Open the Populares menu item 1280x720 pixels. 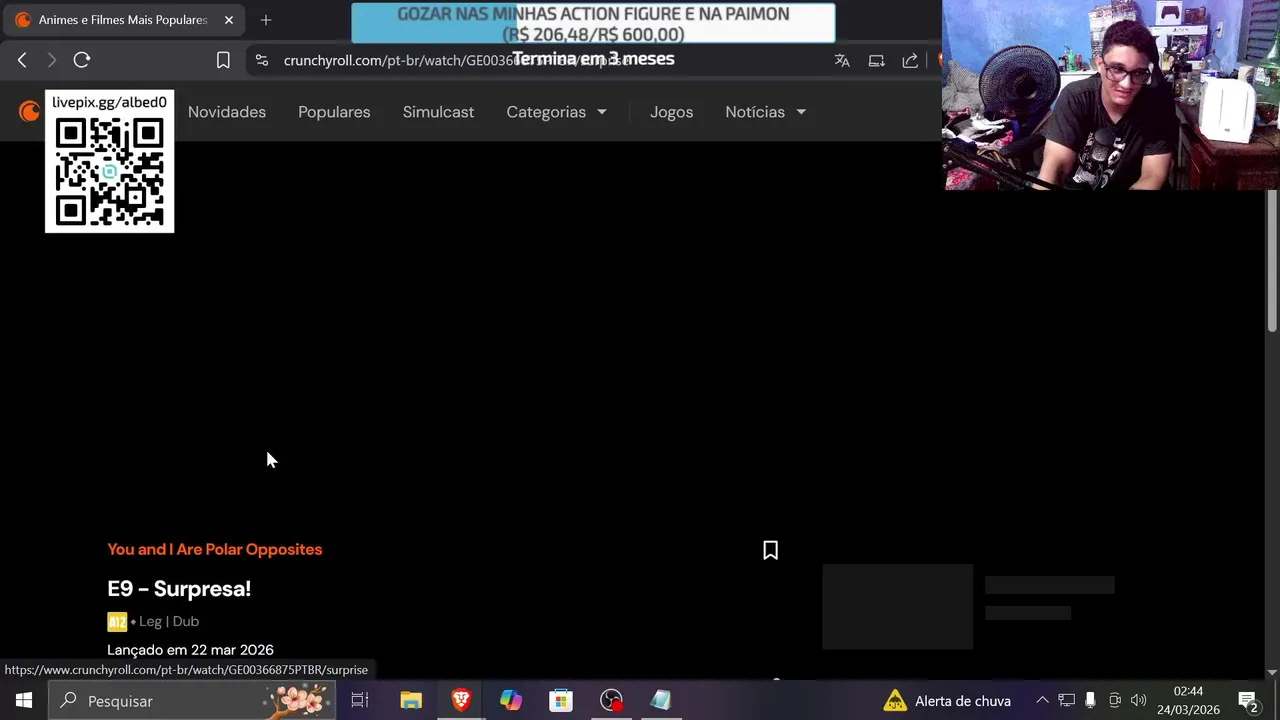coord(334,112)
